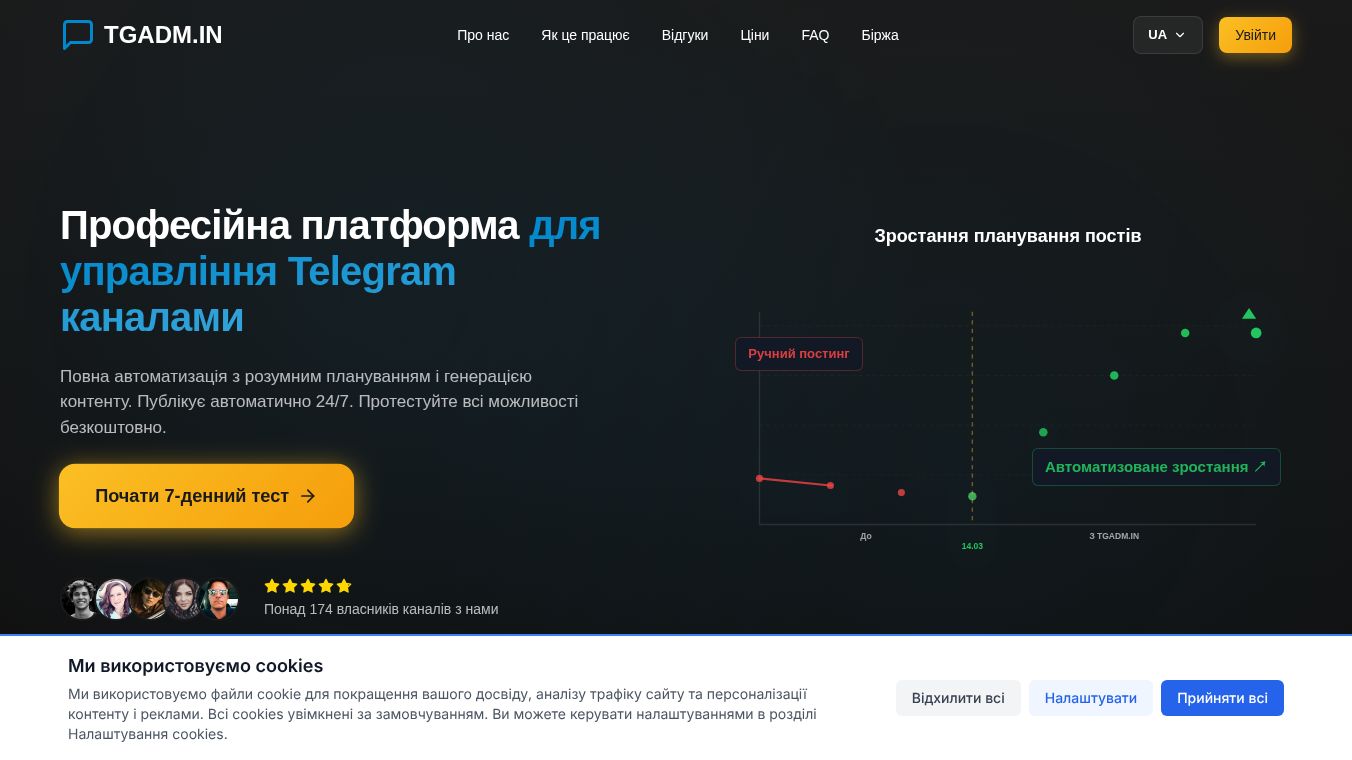Expand the UA language dropdown
Viewport: 1352px width, 760px height.
(1167, 35)
